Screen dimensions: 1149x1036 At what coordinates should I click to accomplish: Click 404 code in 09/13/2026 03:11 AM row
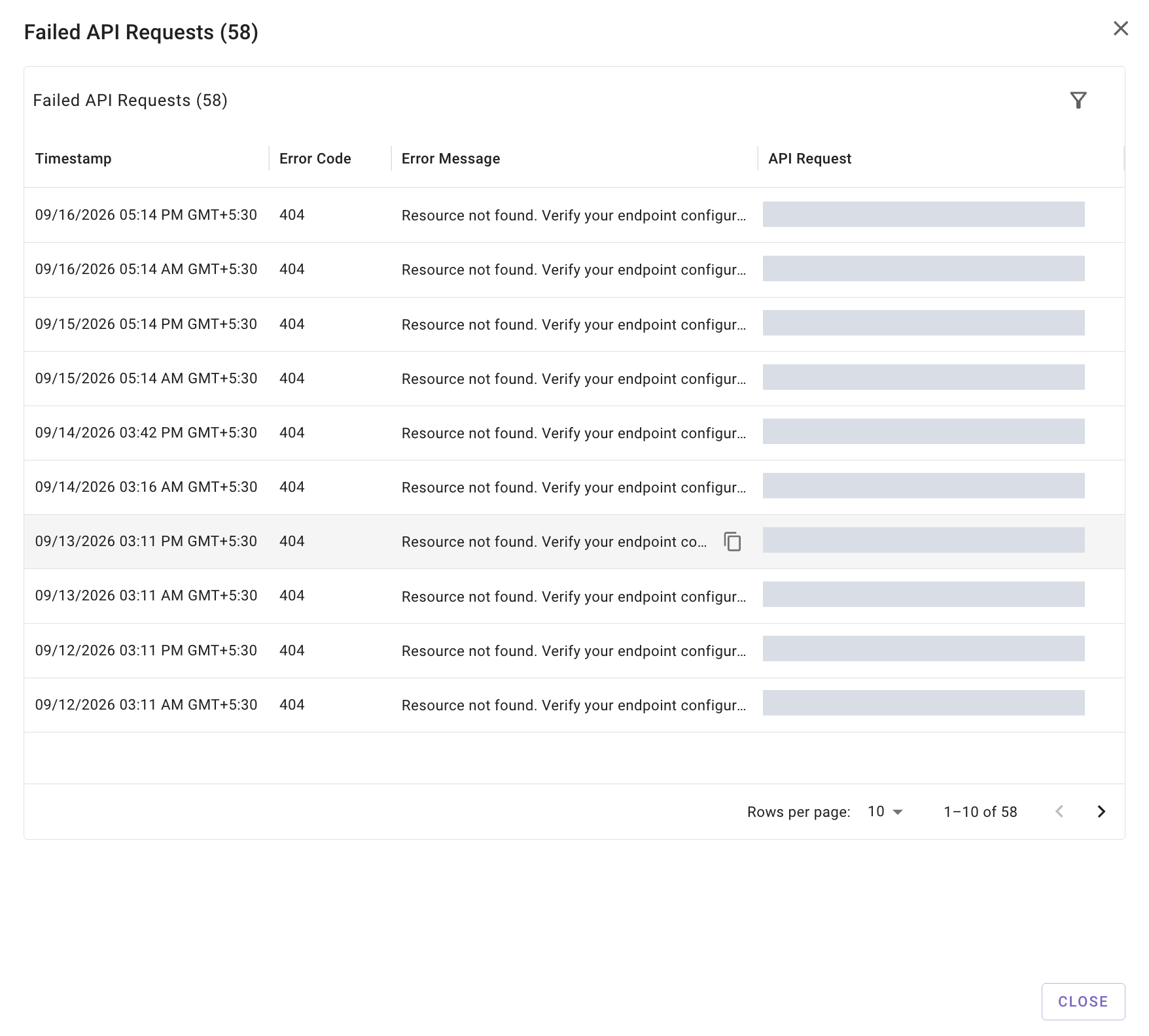click(x=292, y=595)
